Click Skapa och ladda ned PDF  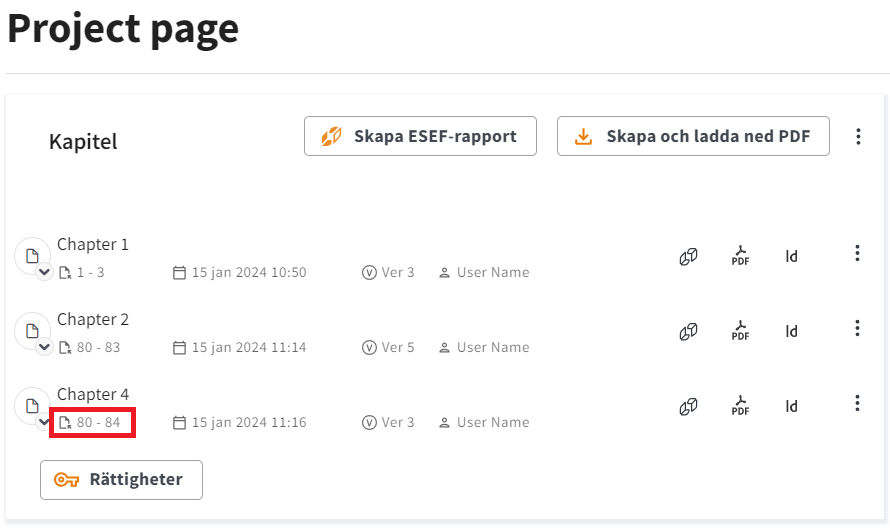click(693, 136)
